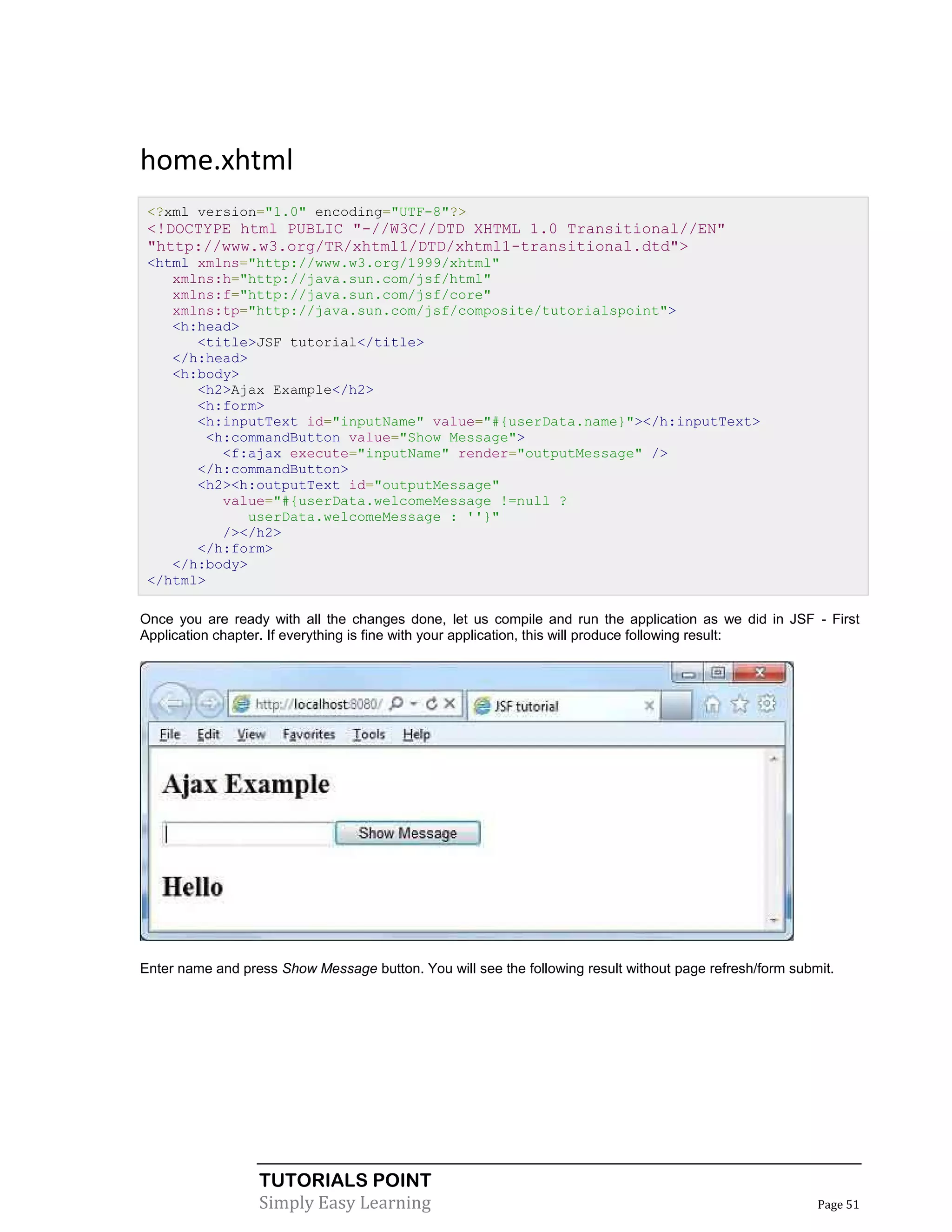Open the home page icon
This screenshot has width=952, height=1232.
(x=712, y=704)
